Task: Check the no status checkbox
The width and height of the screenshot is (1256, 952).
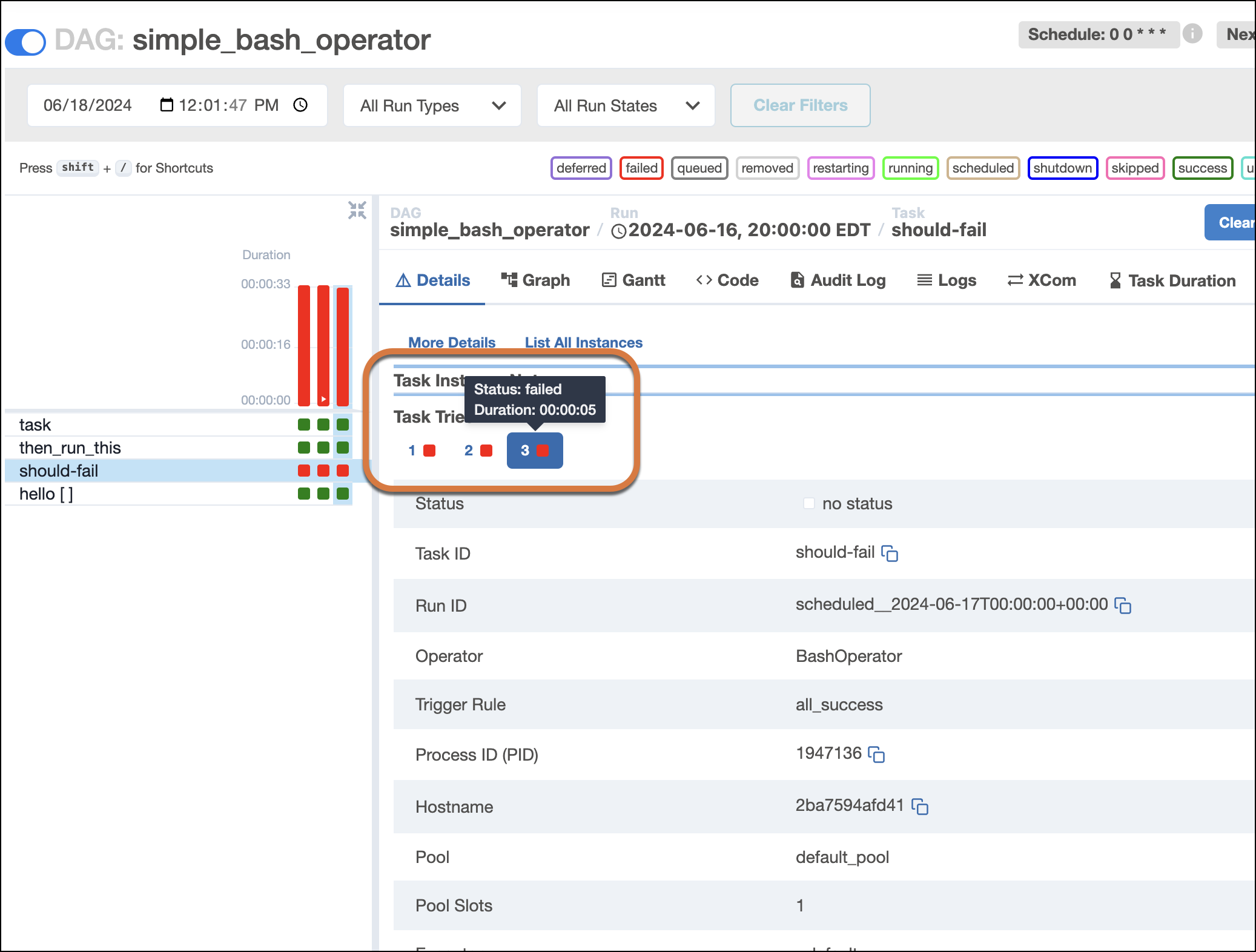Action: (x=809, y=503)
